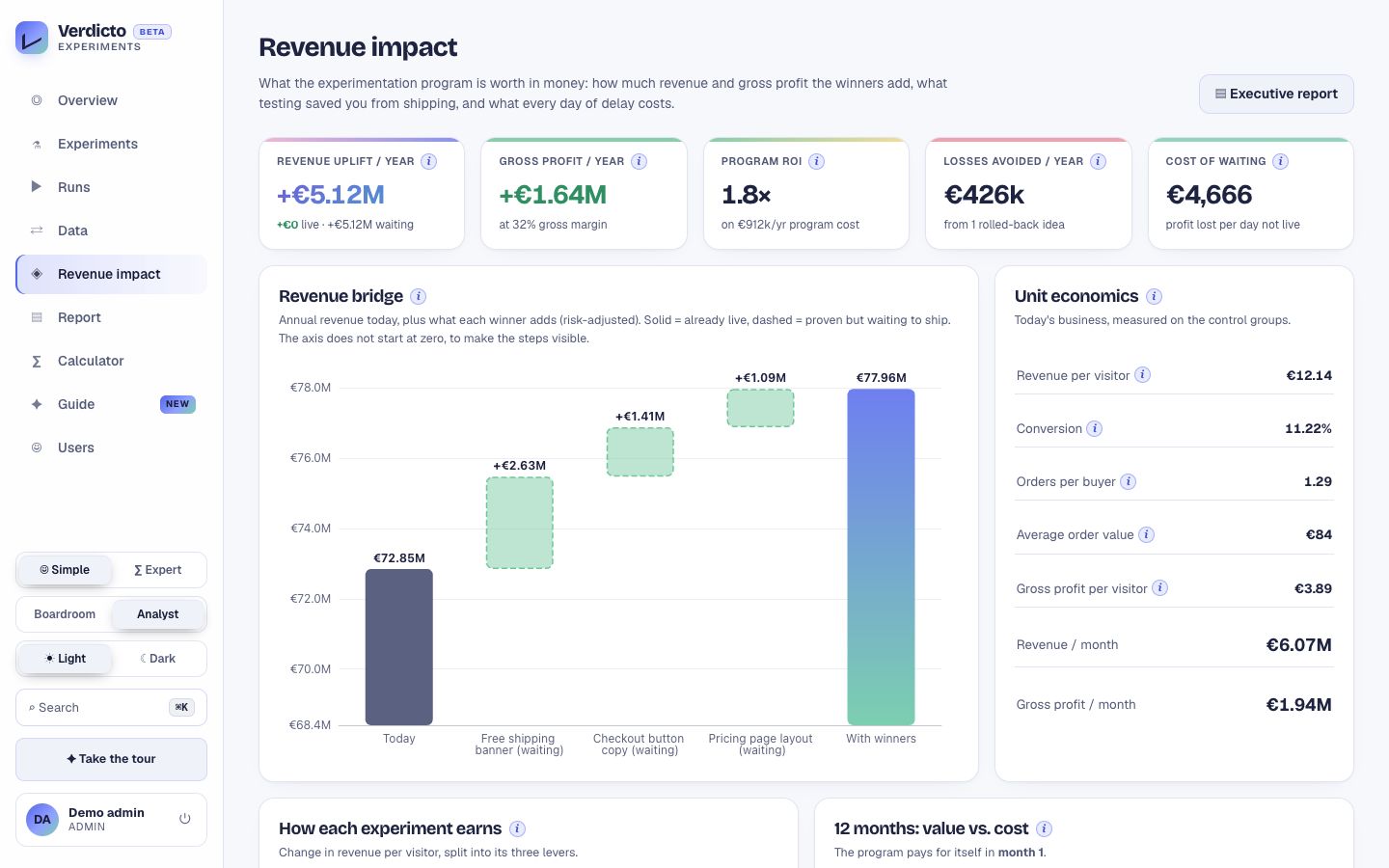Open the Runs section

(x=111, y=187)
